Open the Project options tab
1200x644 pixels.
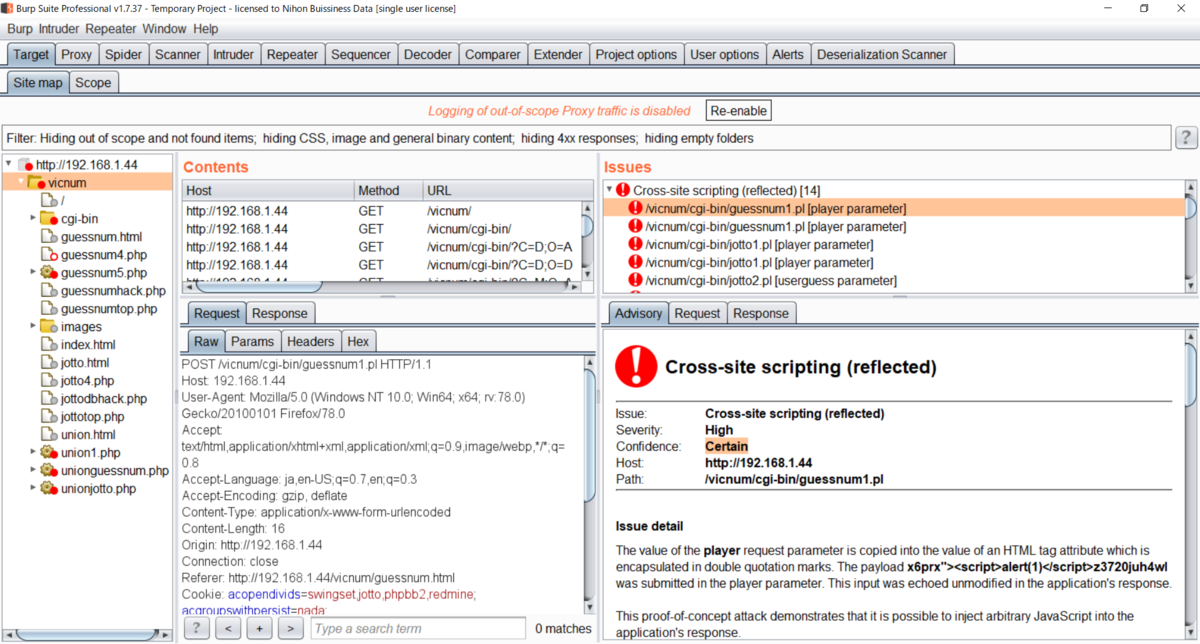[x=636, y=55]
